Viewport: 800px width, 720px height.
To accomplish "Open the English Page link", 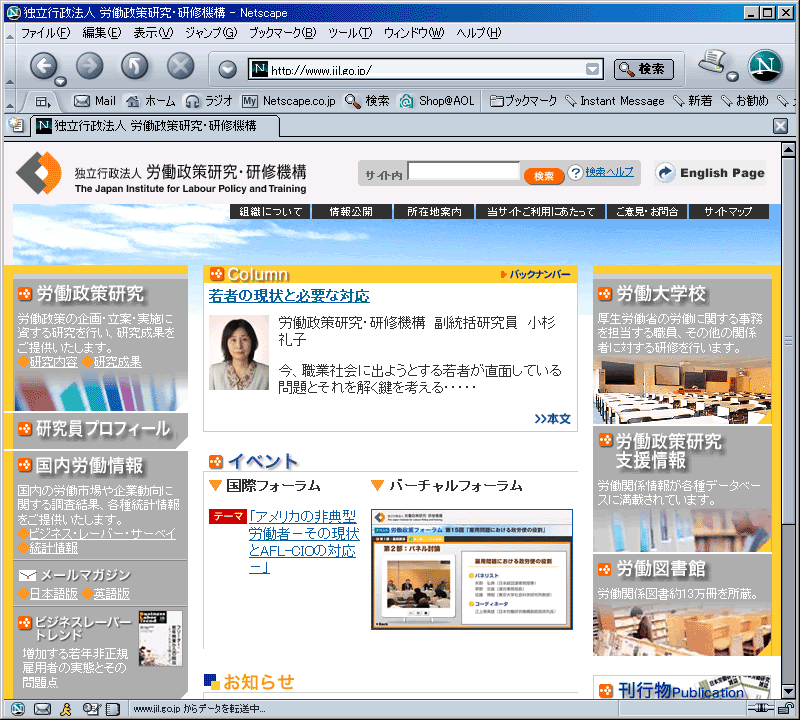I will coord(711,173).
